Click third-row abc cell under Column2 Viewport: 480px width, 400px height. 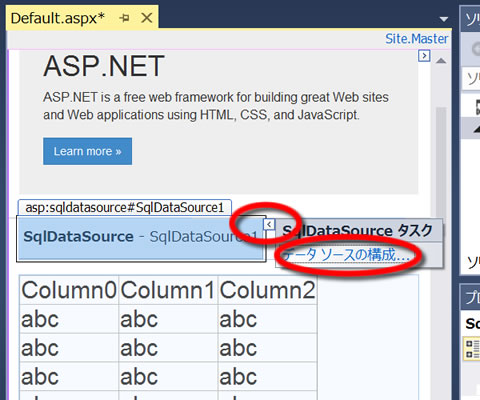[x=267, y=377]
